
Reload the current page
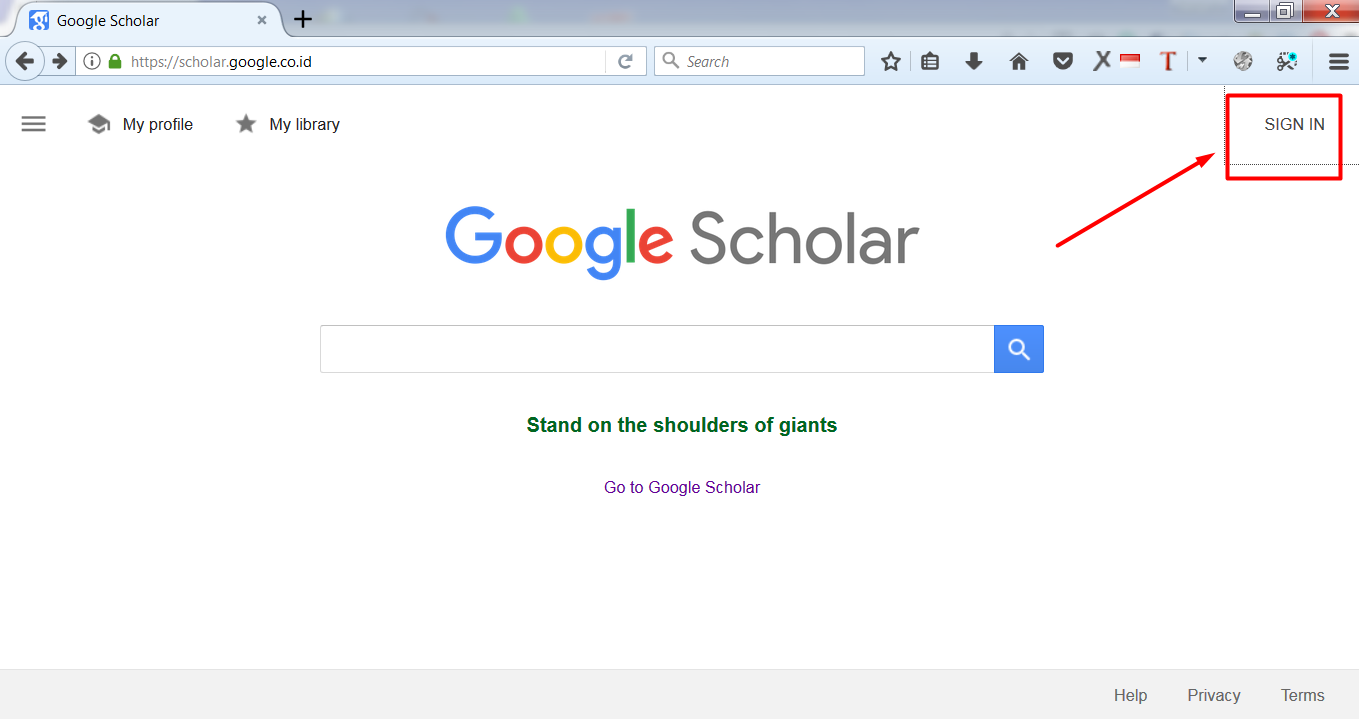625,62
